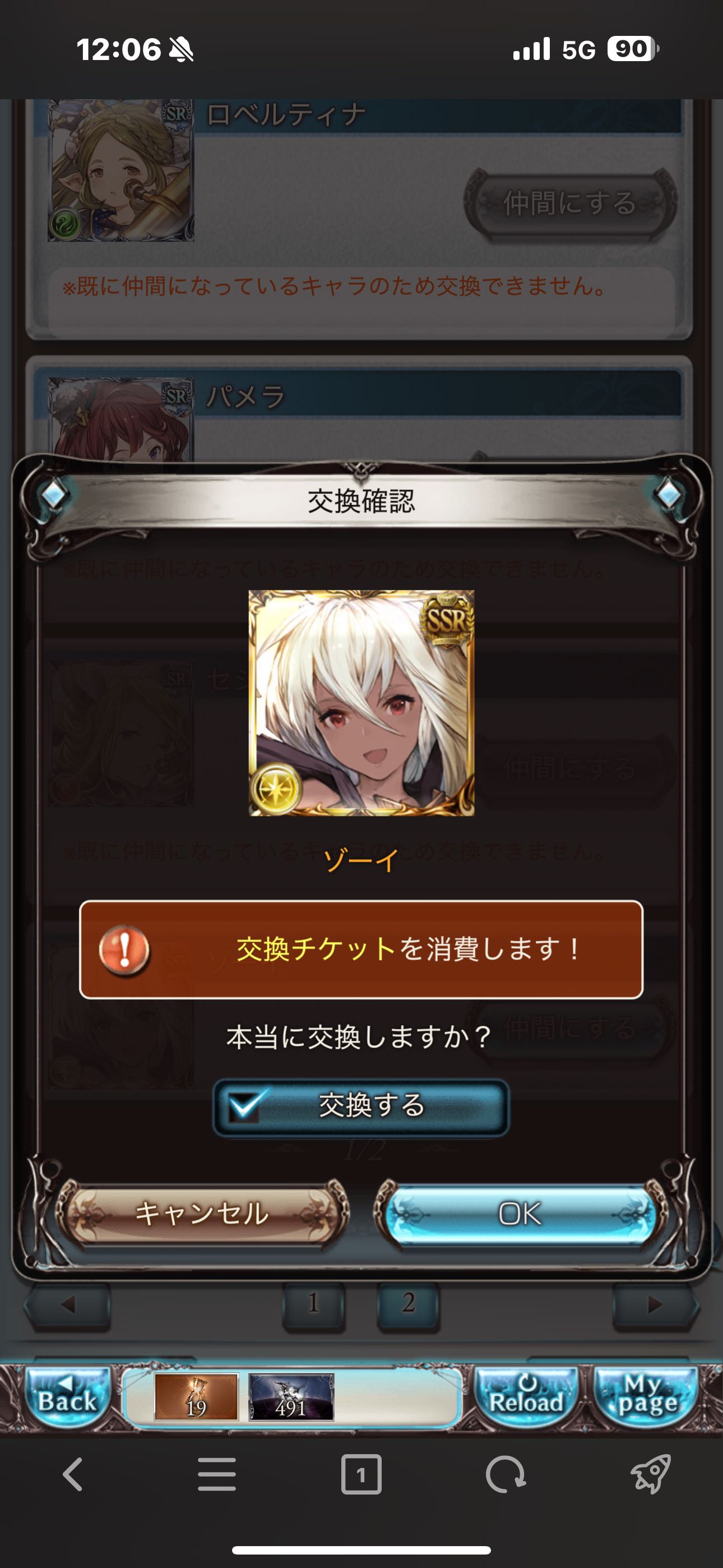Tap the orange shortcut thumbnail labeled 19

tap(196, 1396)
